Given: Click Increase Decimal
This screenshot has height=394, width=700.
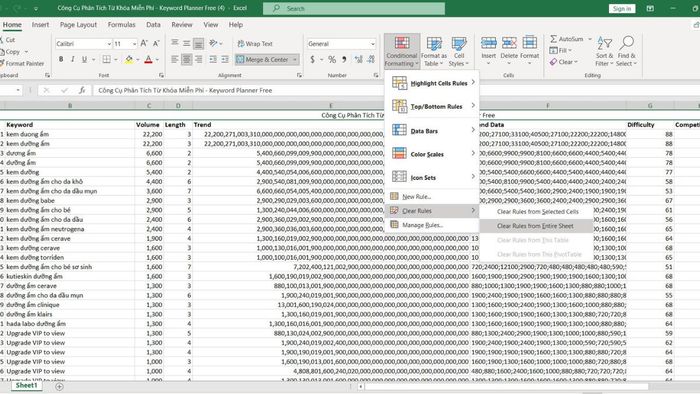Looking at the screenshot, I should (x=358, y=59).
